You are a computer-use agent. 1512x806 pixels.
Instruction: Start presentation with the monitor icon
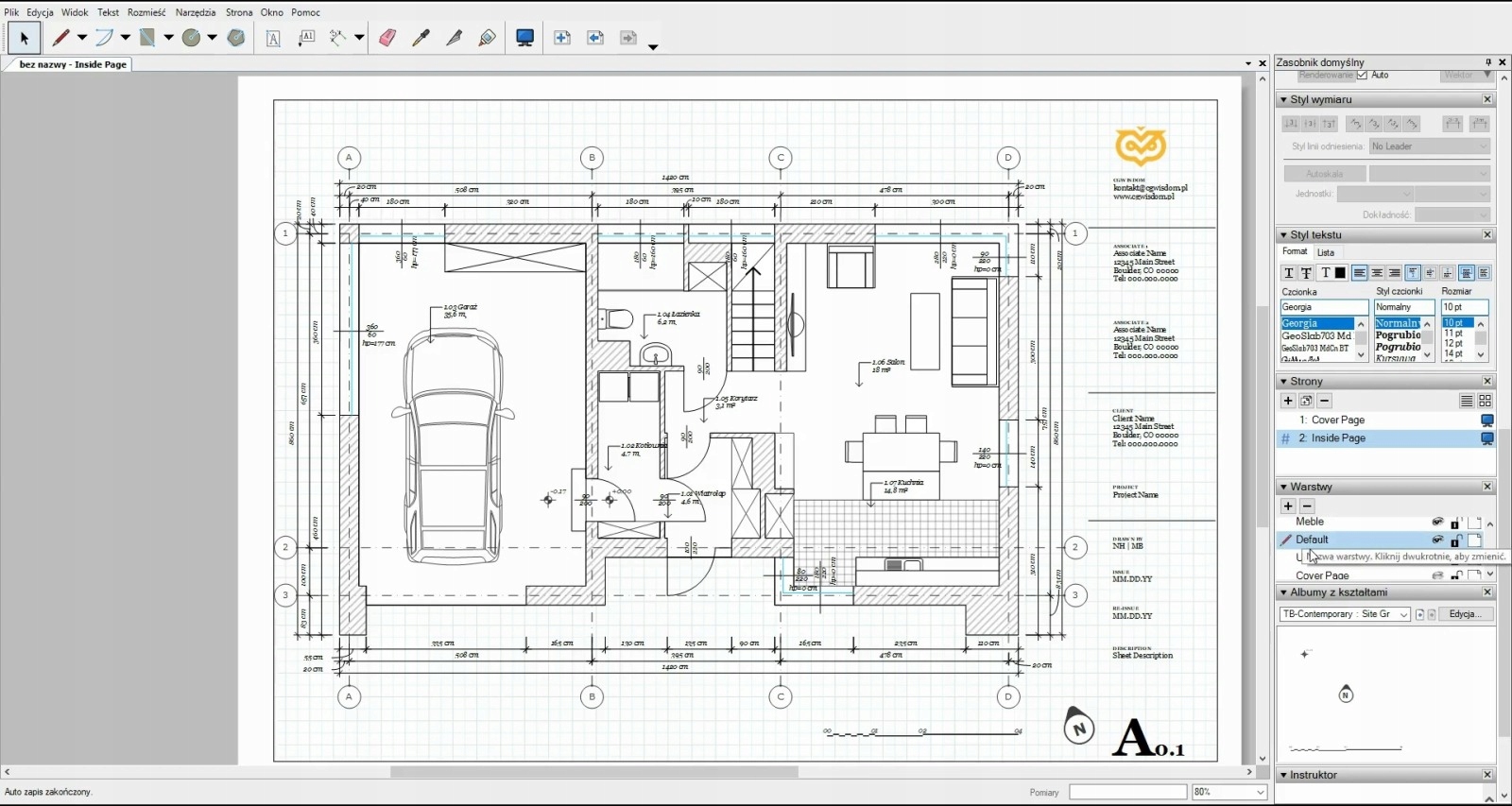(525, 38)
